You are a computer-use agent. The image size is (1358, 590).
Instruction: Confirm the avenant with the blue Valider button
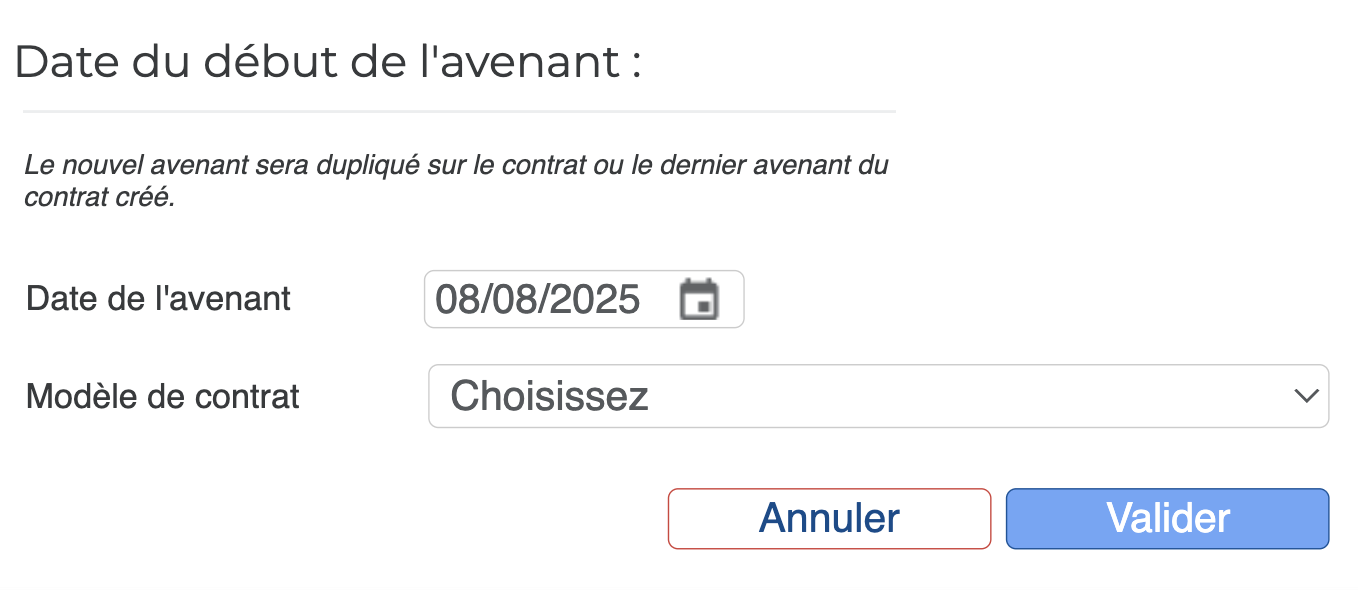click(1167, 518)
